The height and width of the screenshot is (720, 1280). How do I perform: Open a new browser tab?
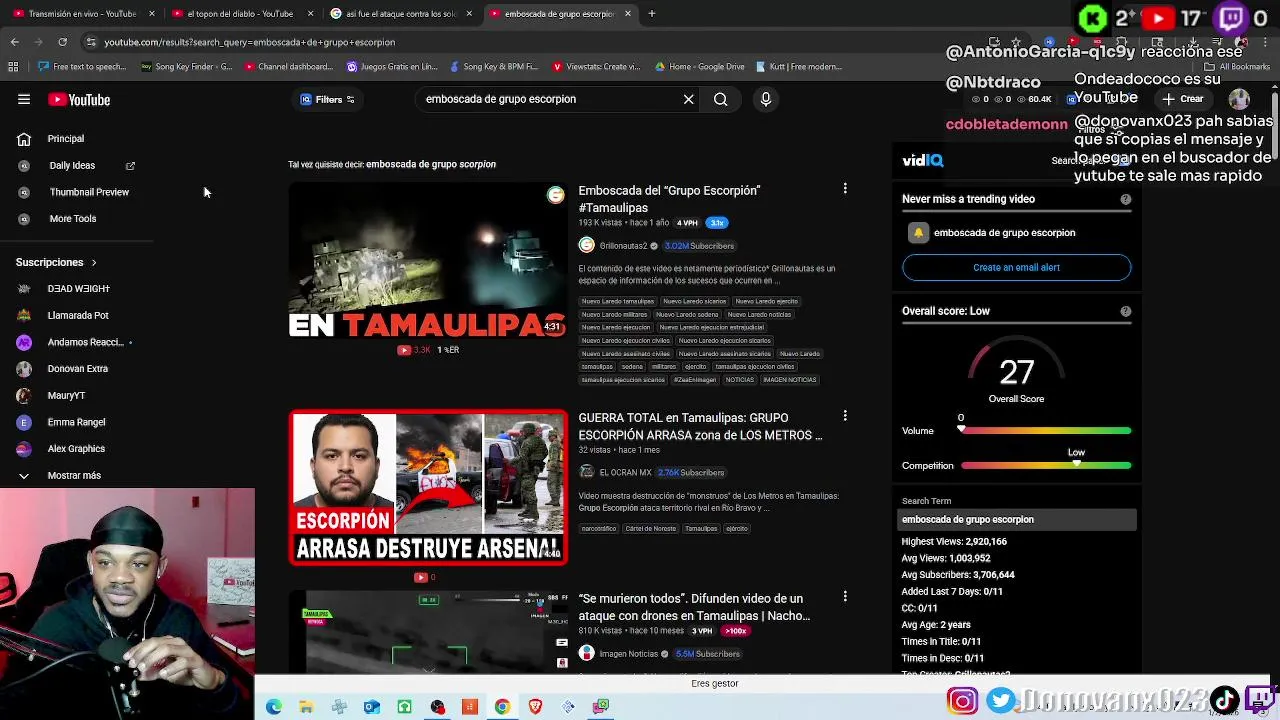(652, 14)
